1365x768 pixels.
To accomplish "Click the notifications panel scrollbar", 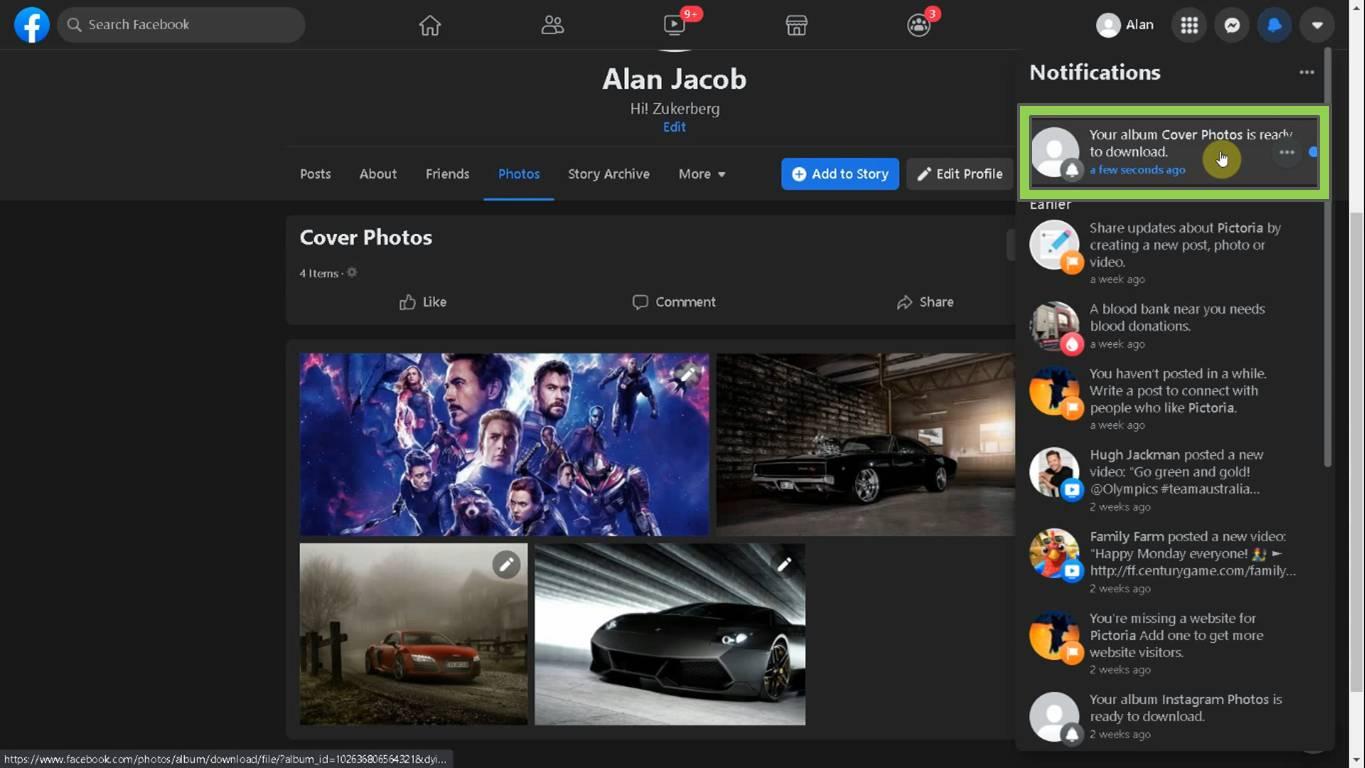I will pyautogui.click(x=1327, y=255).
